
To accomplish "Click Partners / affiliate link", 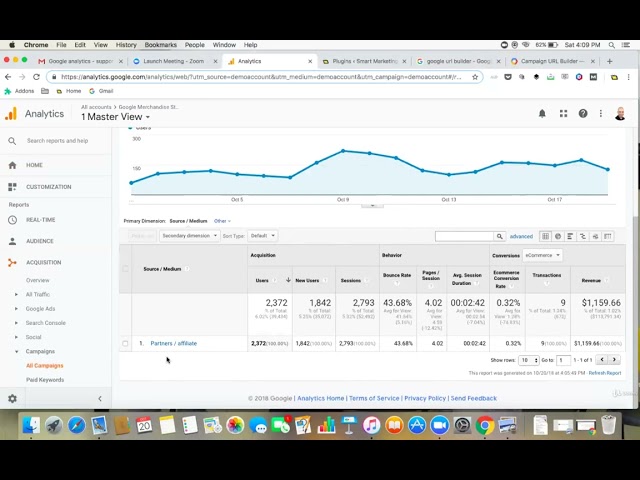I will click(173, 343).
